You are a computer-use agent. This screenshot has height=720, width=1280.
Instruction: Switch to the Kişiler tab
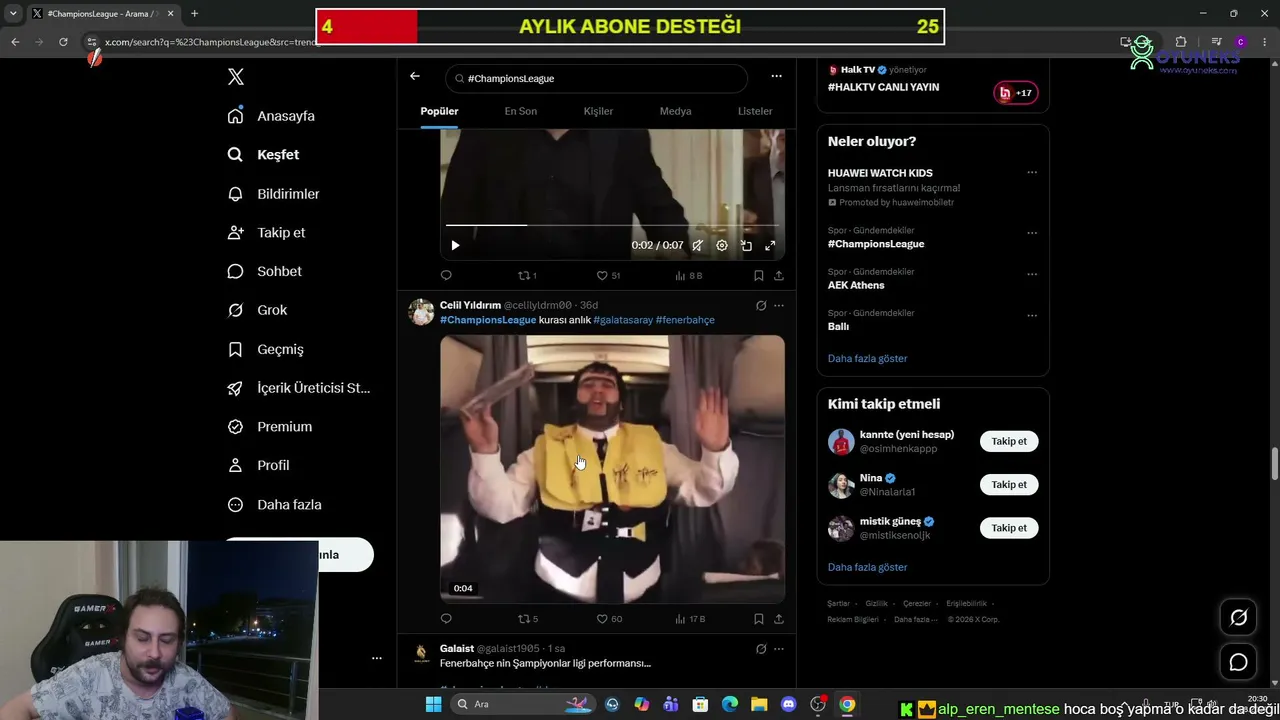[x=598, y=111]
